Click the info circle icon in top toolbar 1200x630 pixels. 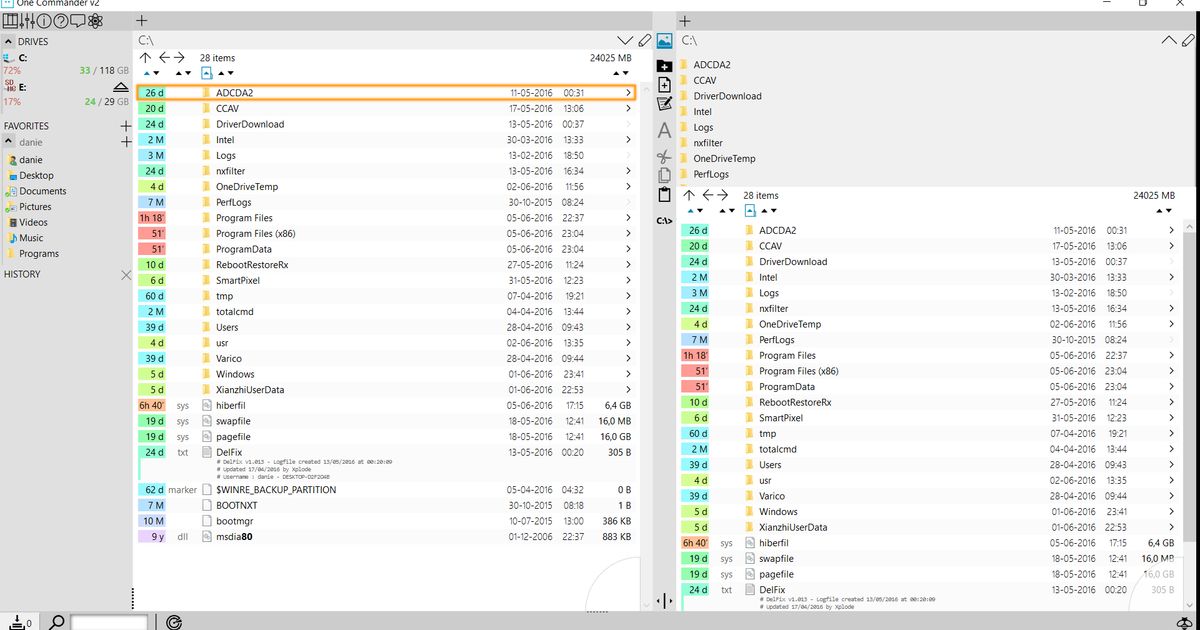(44, 21)
